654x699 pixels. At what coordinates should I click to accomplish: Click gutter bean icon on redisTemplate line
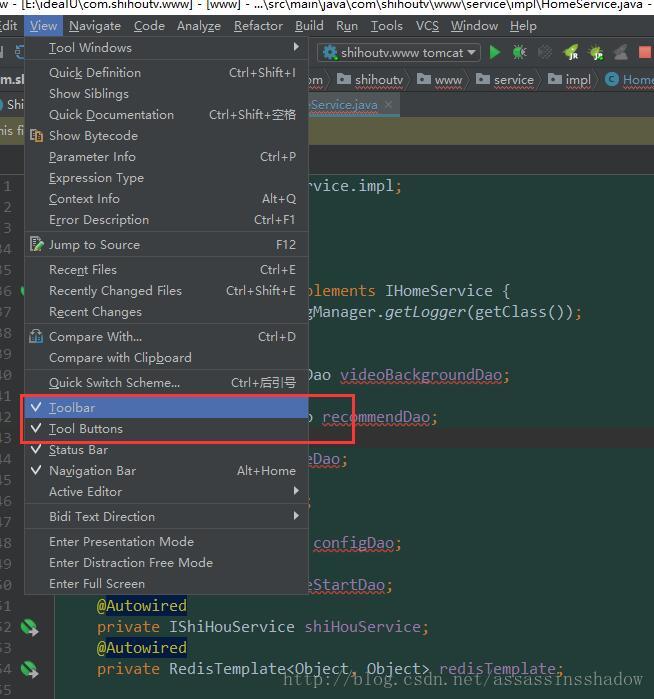pyautogui.click(x=29, y=669)
